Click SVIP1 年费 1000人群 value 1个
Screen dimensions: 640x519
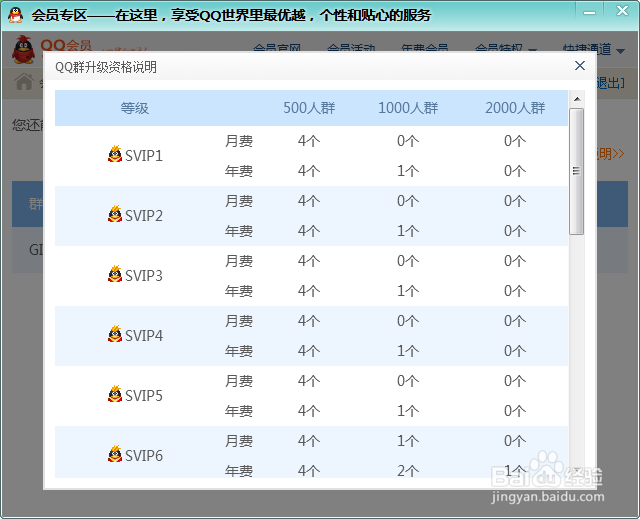coord(408,171)
